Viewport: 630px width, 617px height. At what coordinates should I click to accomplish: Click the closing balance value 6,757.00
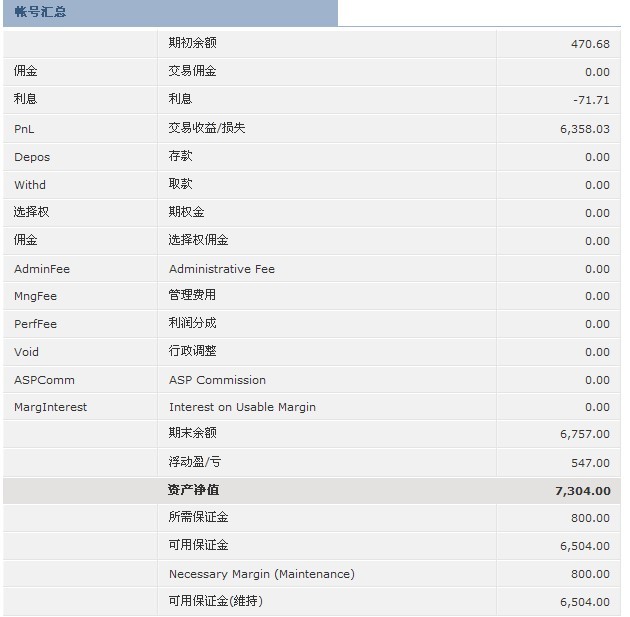pos(585,434)
